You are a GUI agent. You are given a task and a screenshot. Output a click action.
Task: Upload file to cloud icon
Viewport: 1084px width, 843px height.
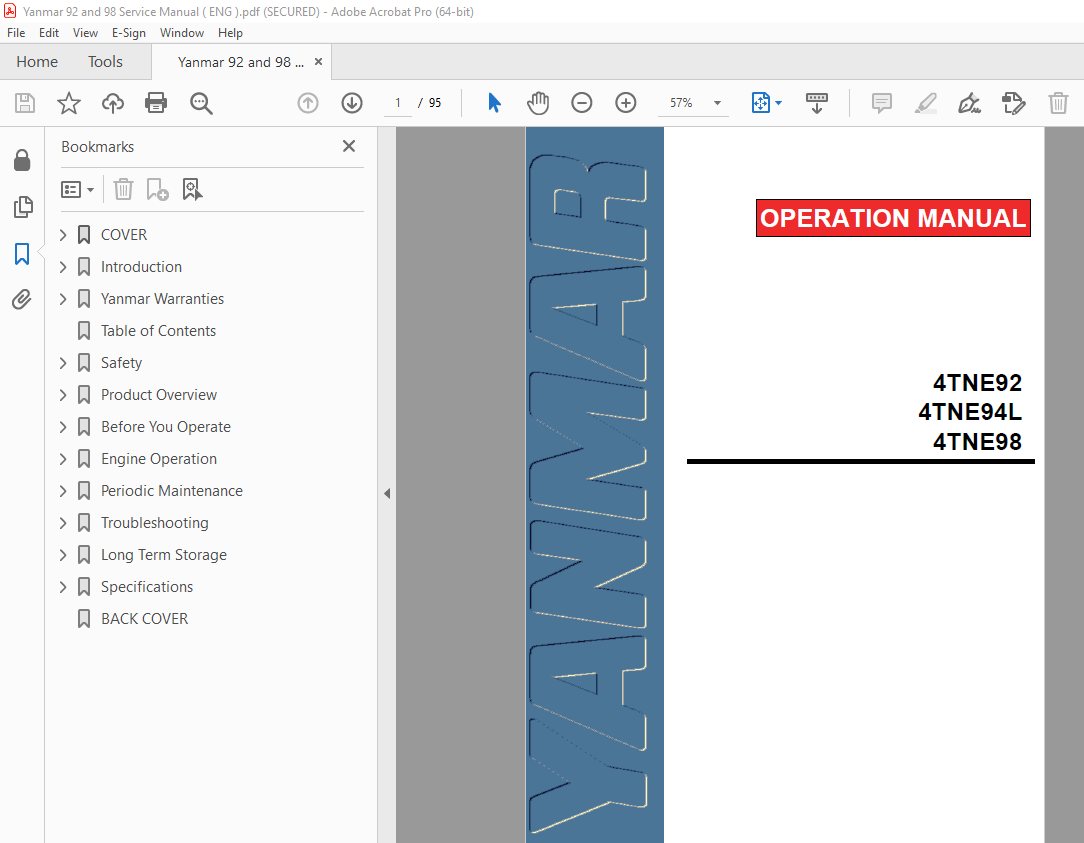tap(113, 103)
